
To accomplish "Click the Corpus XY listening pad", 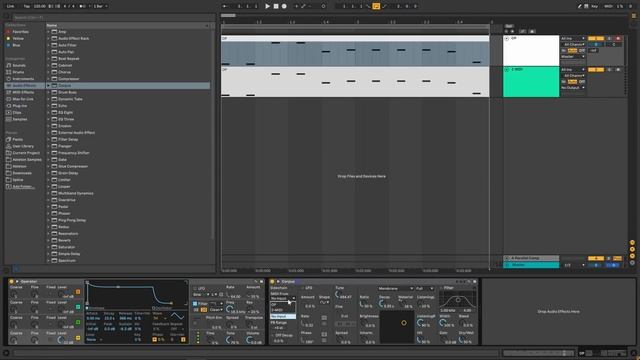I will click(x=396, y=327).
